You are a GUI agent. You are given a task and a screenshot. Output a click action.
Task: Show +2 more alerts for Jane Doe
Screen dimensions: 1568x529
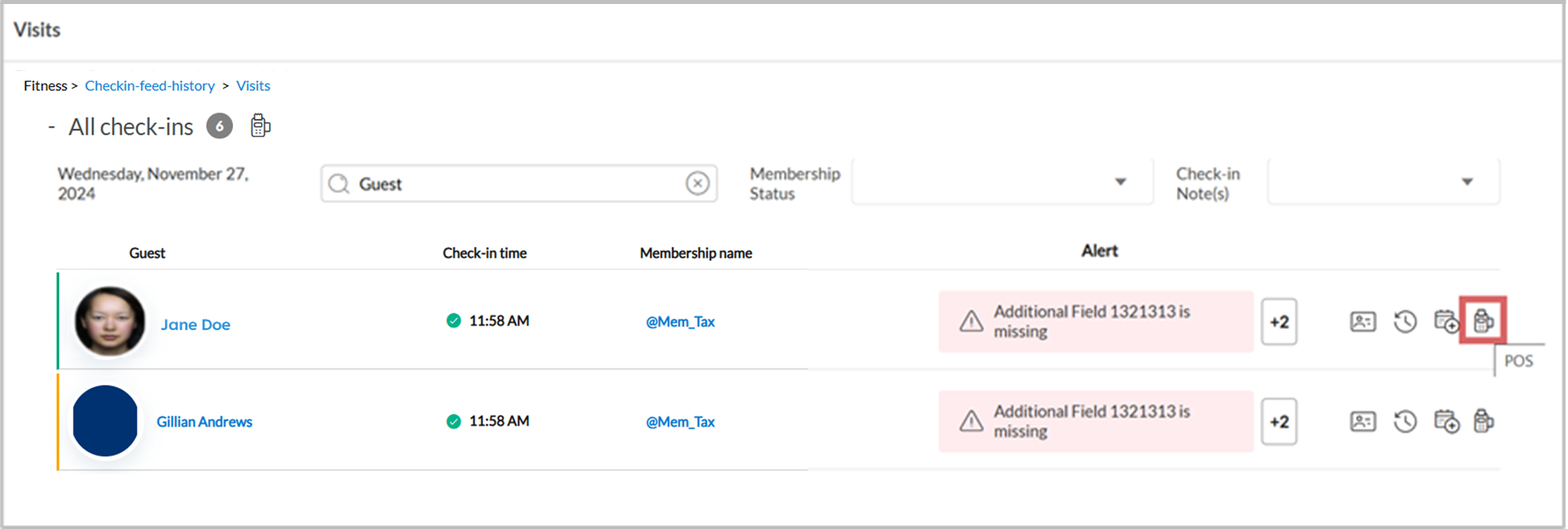[1279, 322]
